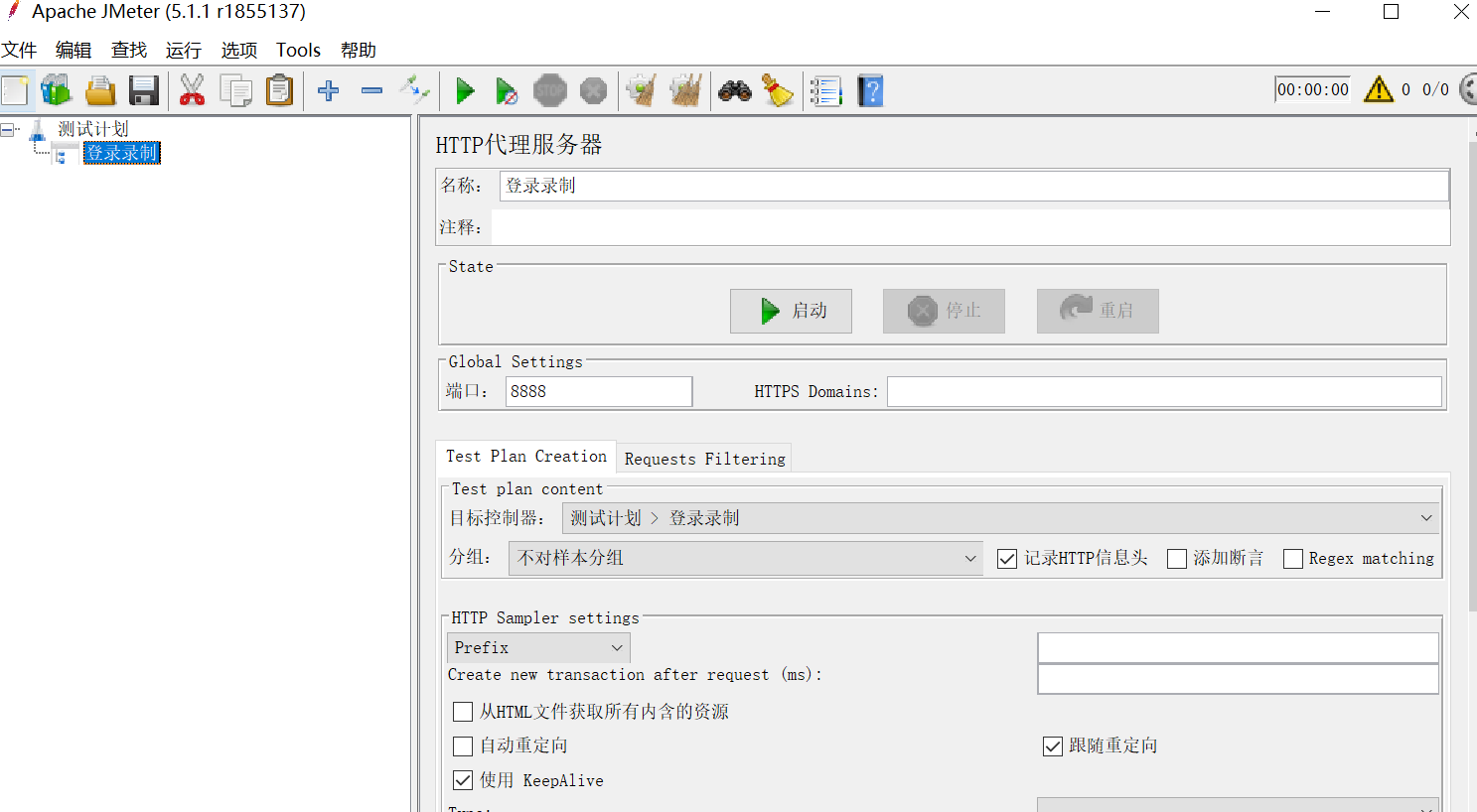Image resolution: width=1477 pixels, height=812 pixels.
Task: Open the 分组 dropdown
Action: [x=746, y=558]
